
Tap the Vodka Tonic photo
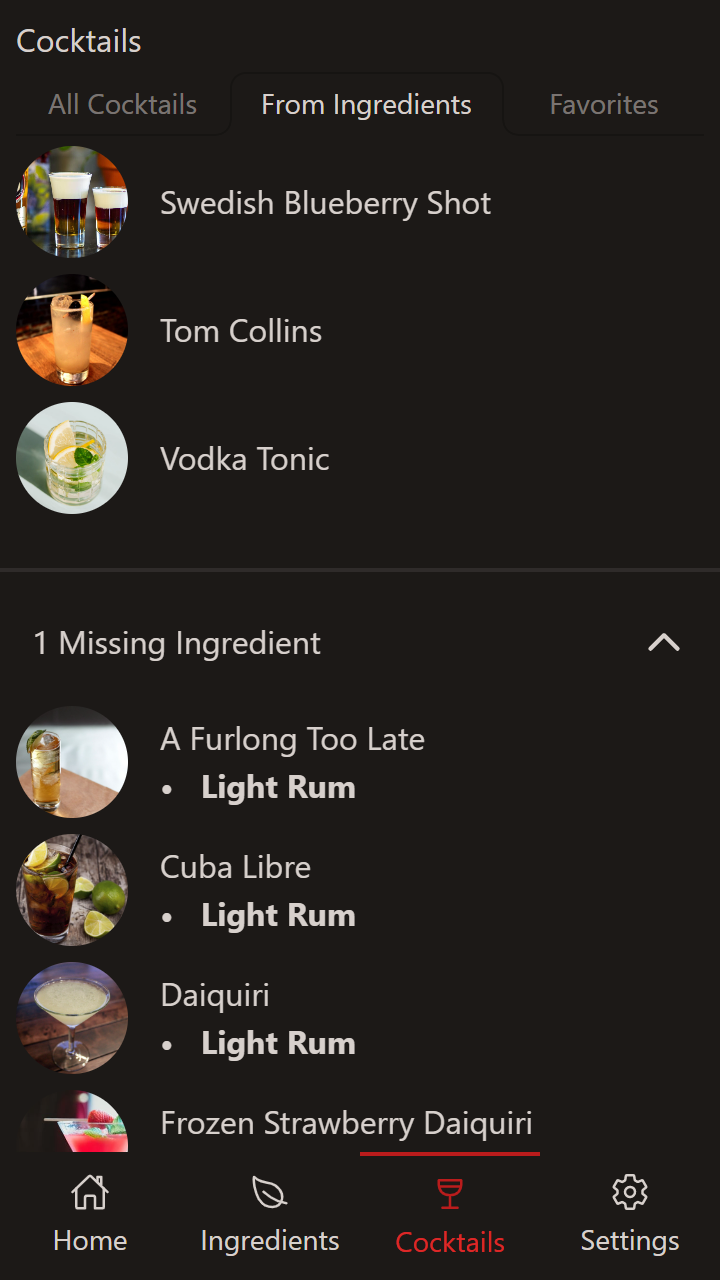pyautogui.click(x=72, y=458)
